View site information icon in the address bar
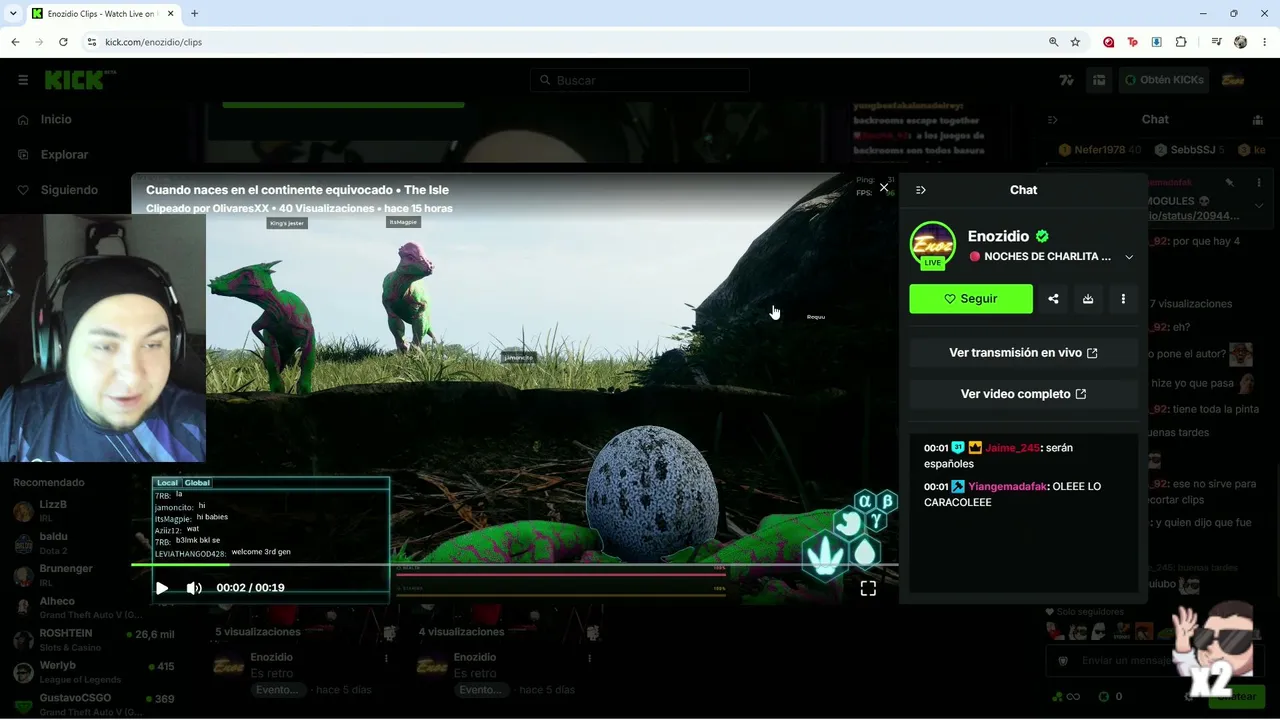 [x=91, y=42]
